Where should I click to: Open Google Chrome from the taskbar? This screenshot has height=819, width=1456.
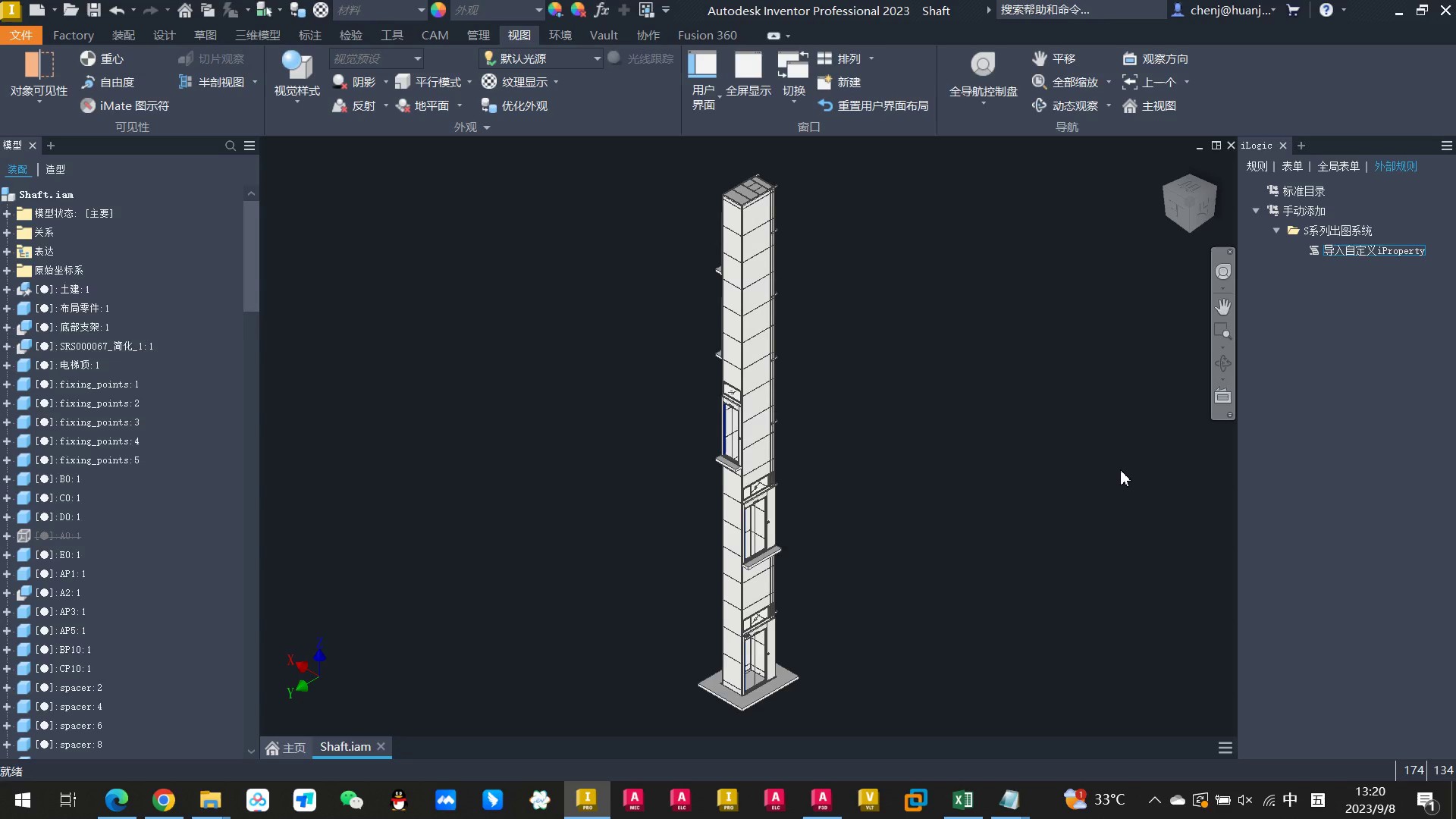tap(163, 800)
